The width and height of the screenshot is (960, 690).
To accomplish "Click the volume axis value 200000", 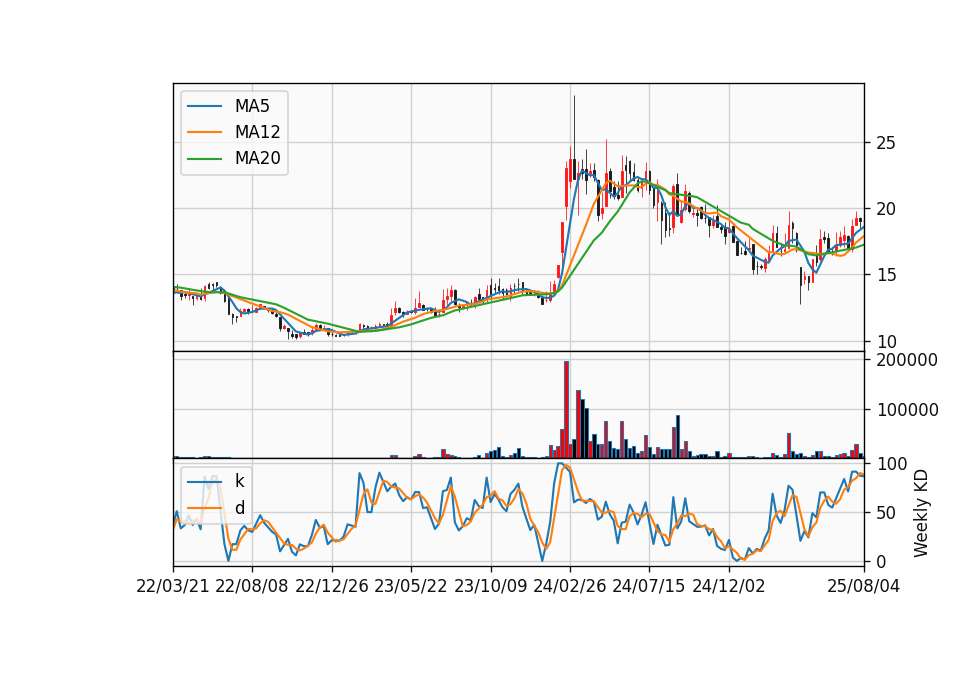I will 907,360.
